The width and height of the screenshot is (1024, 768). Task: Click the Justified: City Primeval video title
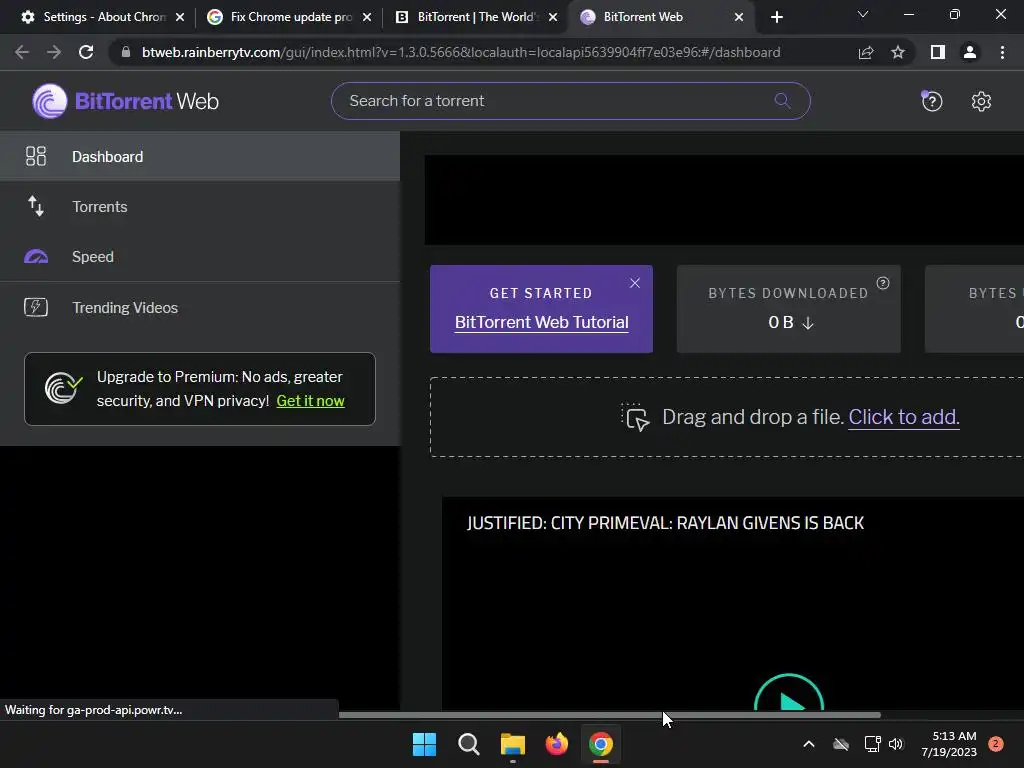tap(665, 523)
